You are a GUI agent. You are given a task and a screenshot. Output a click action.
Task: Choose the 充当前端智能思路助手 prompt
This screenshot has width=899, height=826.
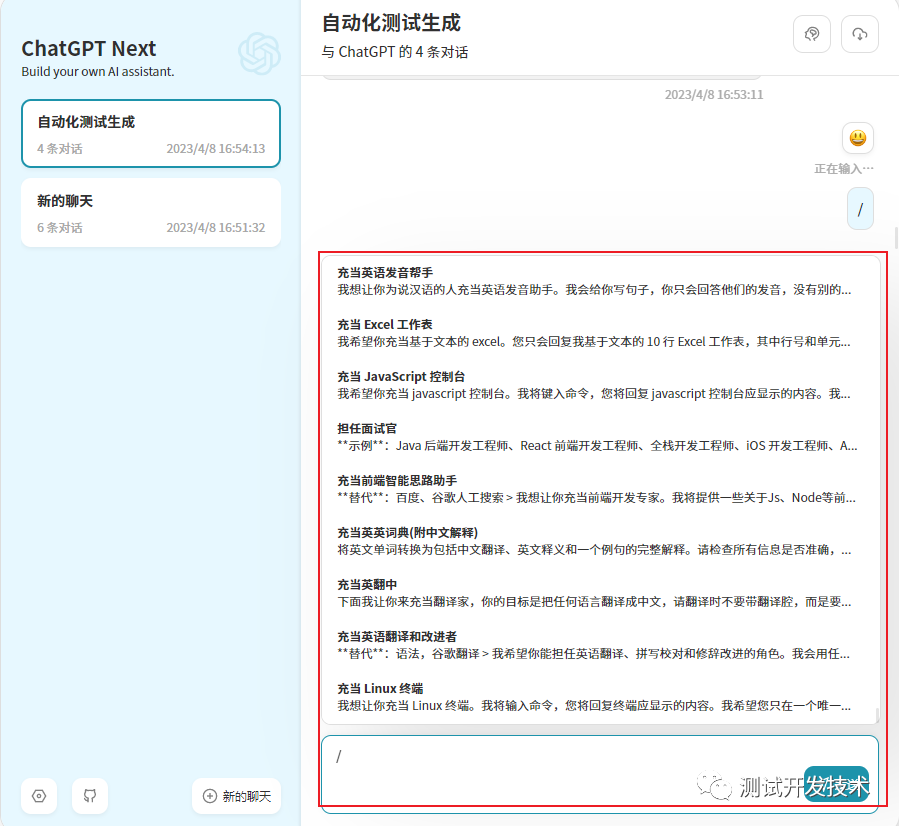point(600,489)
